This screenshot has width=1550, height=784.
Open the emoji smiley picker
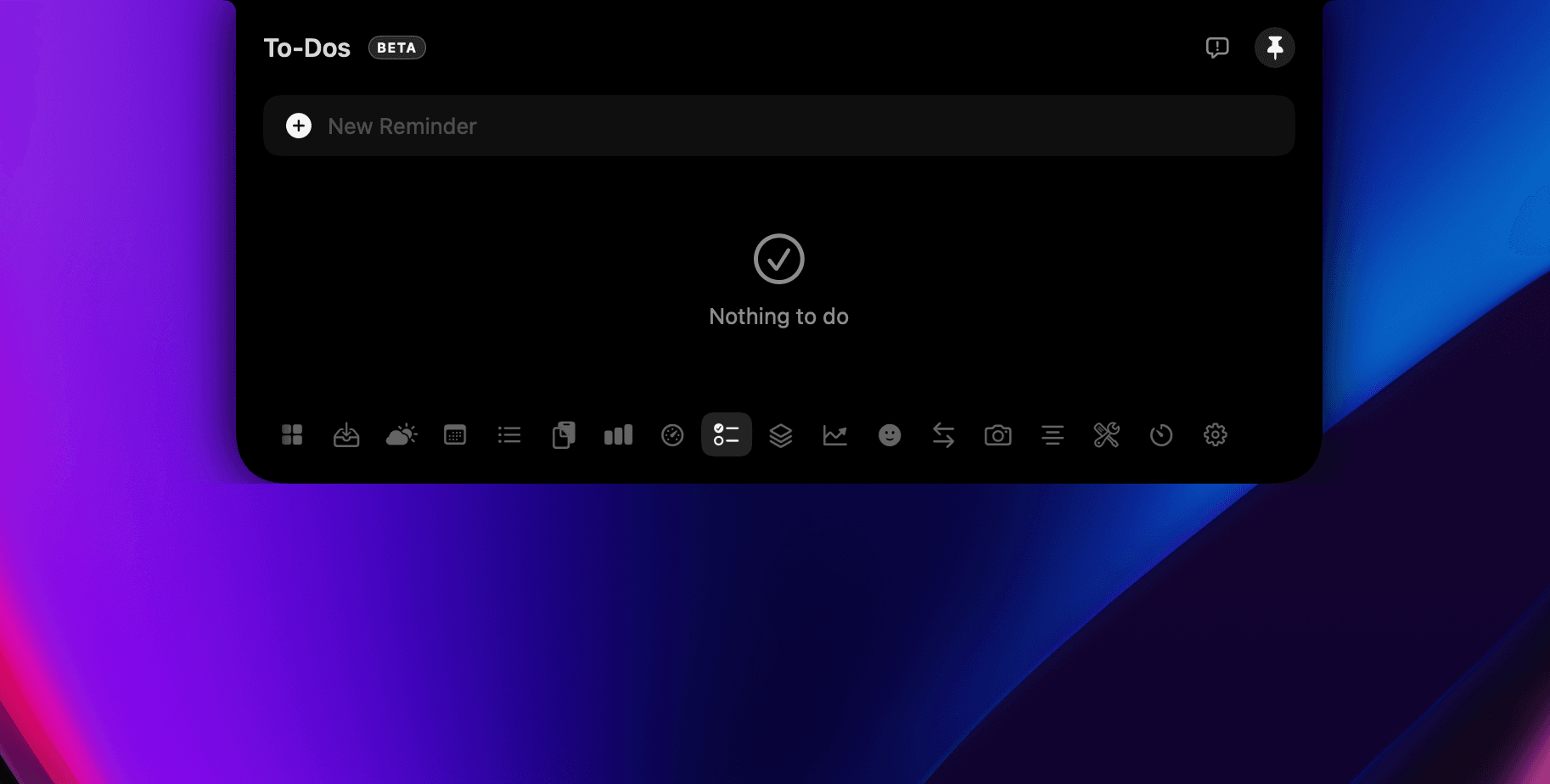pos(890,435)
